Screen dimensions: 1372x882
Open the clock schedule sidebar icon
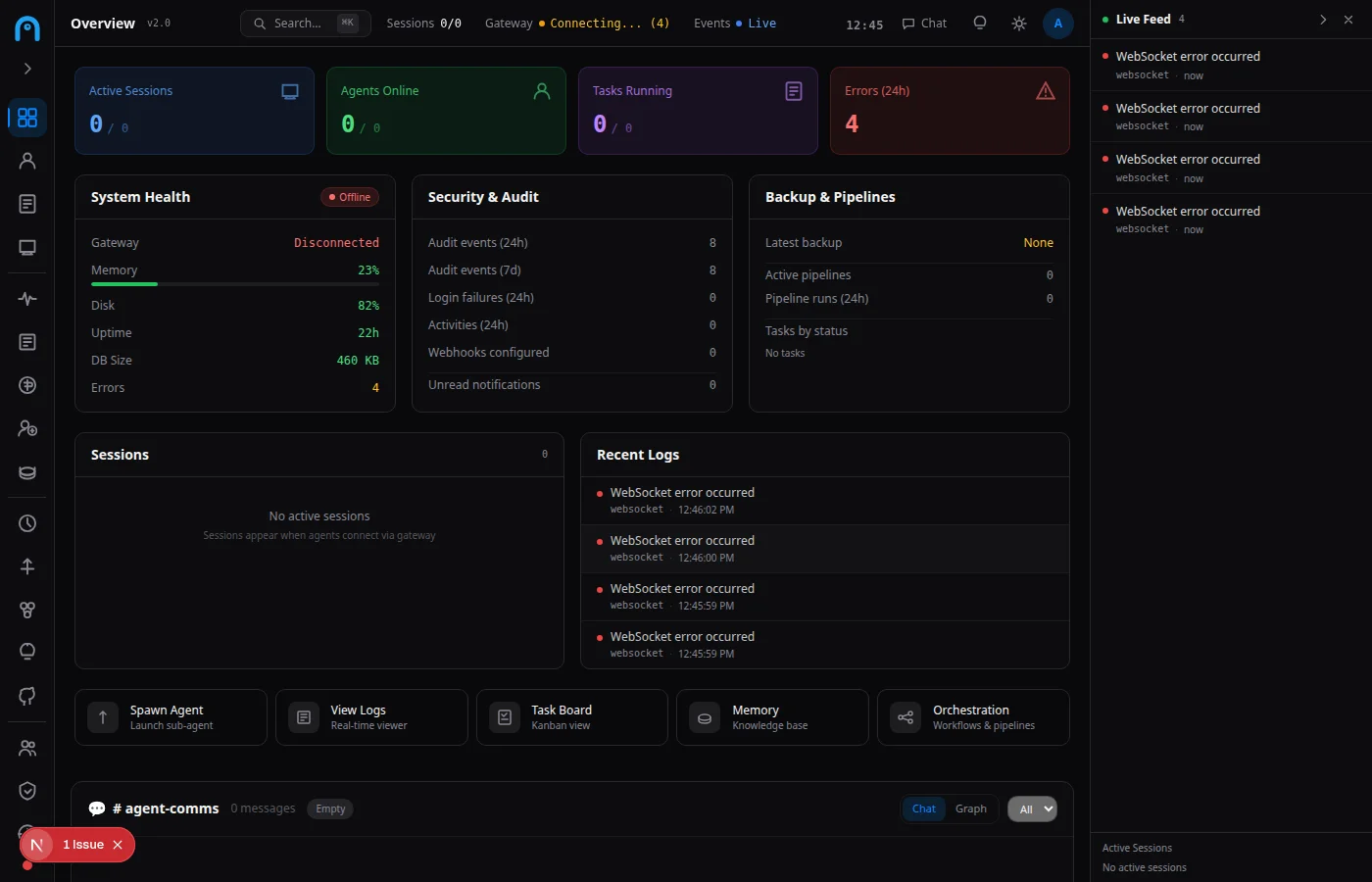point(27,523)
